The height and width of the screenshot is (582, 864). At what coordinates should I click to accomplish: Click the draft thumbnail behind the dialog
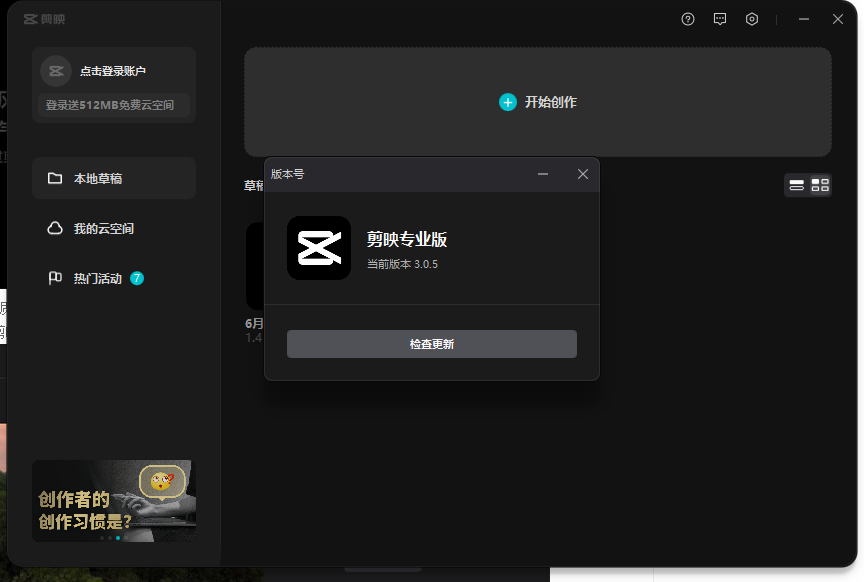[x=255, y=266]
